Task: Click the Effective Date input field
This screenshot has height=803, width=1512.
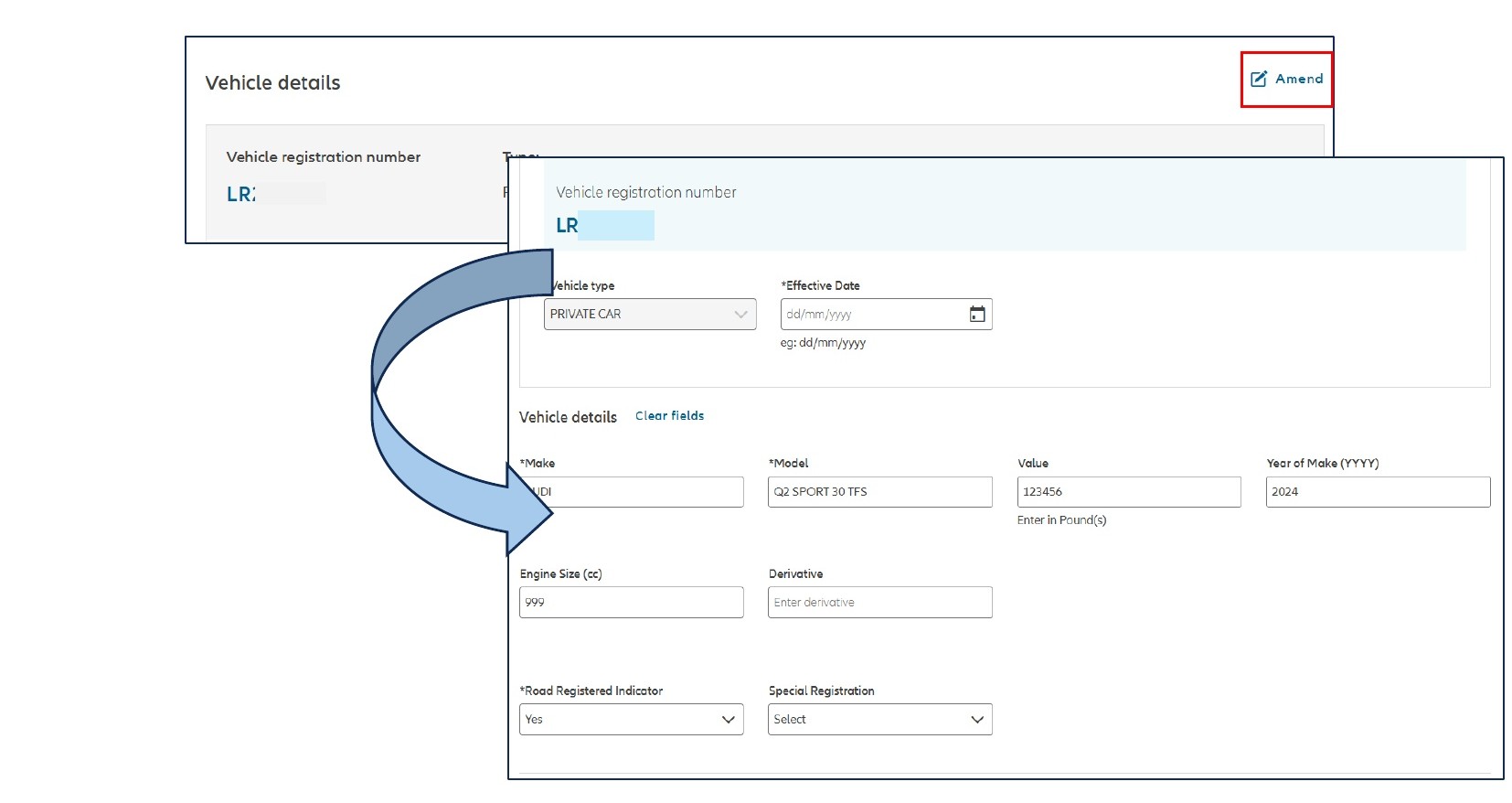Action: (x=887, y=314)
